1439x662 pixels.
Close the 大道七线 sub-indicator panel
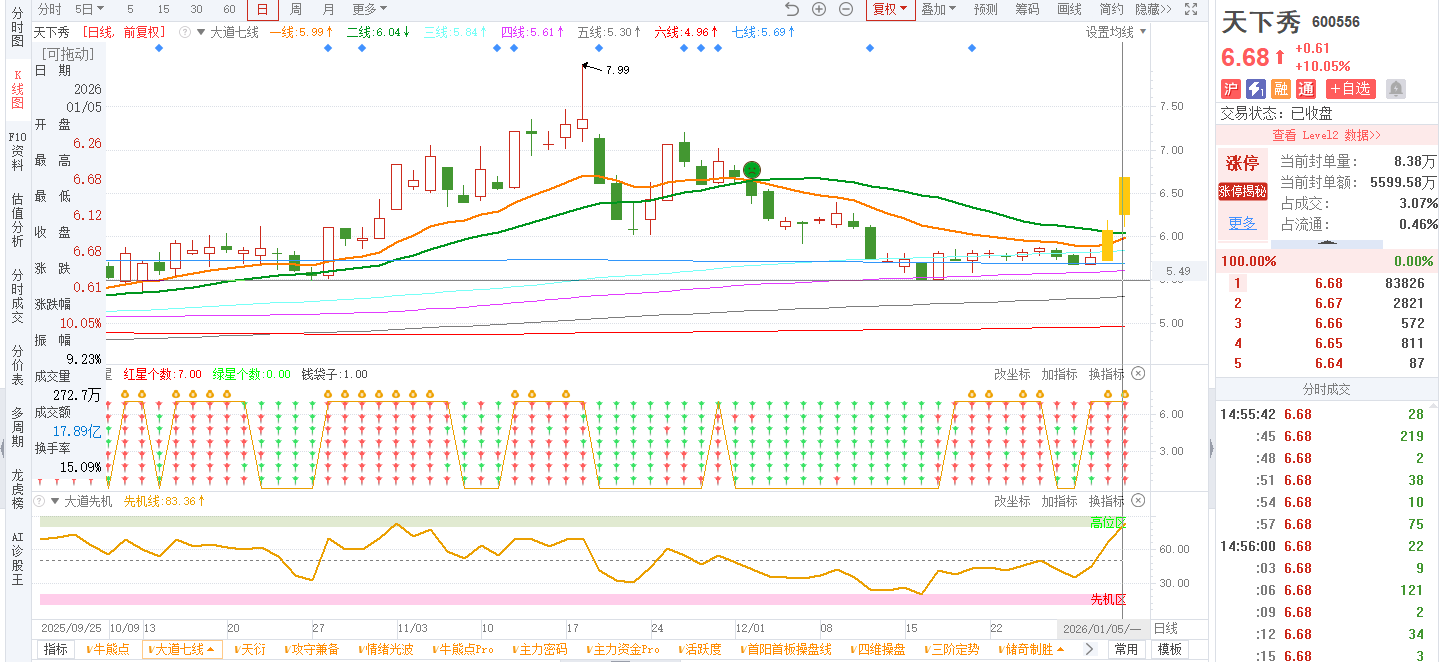1138,374
